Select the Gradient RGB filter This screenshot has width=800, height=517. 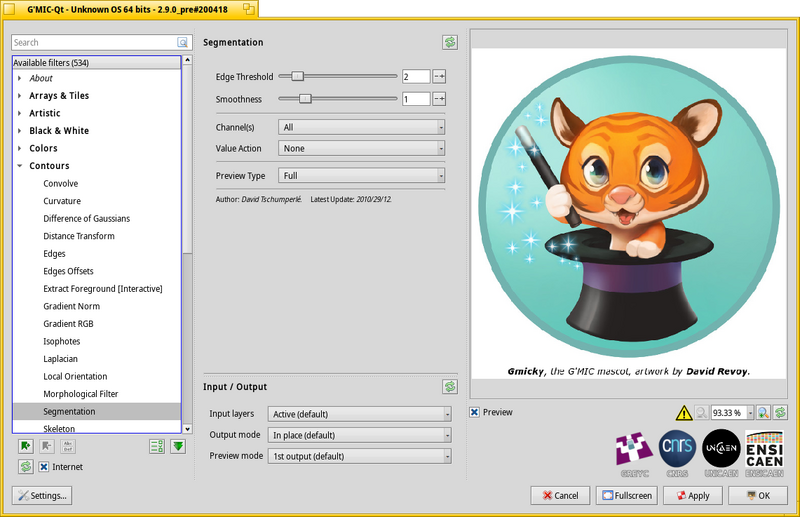(68, 324)
